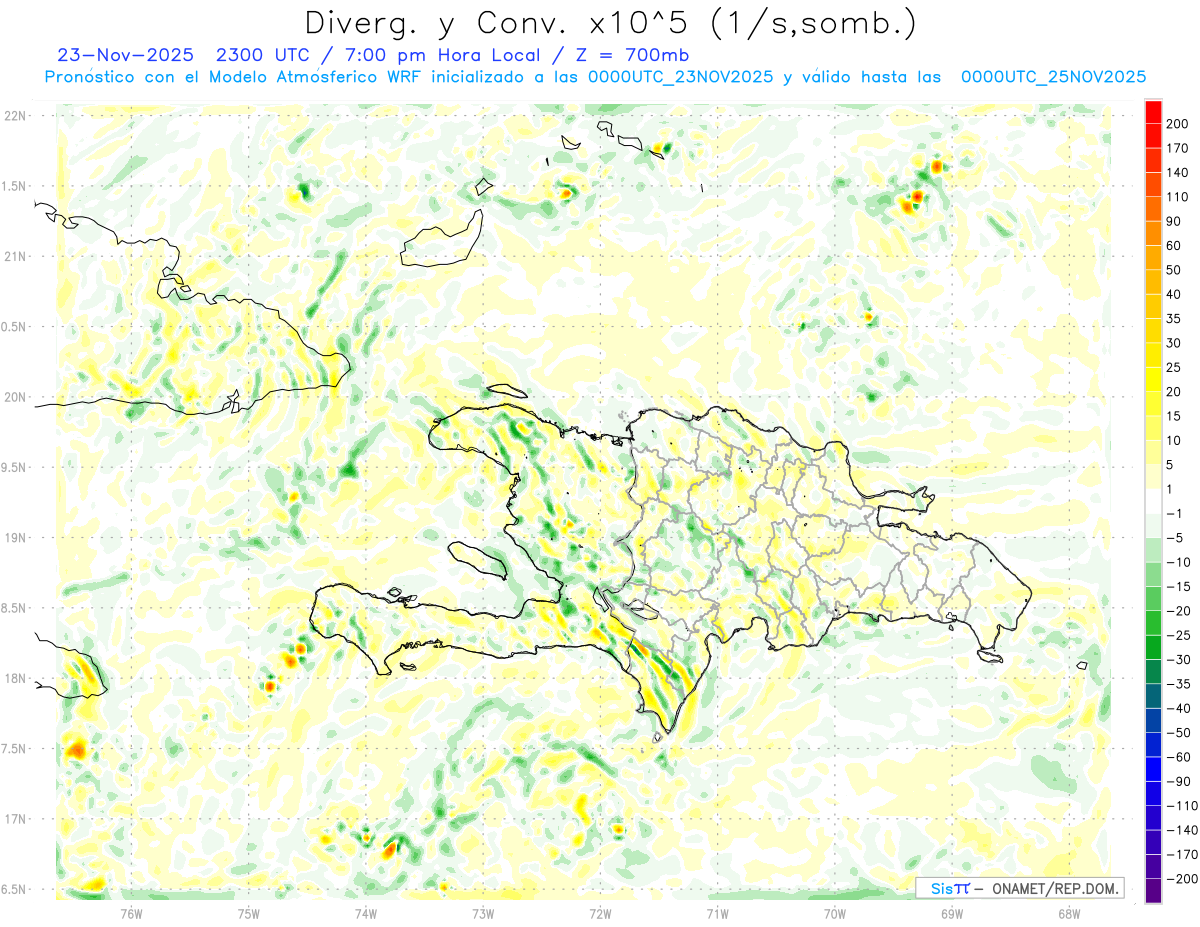Click the '8.5N' latitude label
Image resolution: width=1200 pixels, height=927 pixels.
tap(15, 608)
